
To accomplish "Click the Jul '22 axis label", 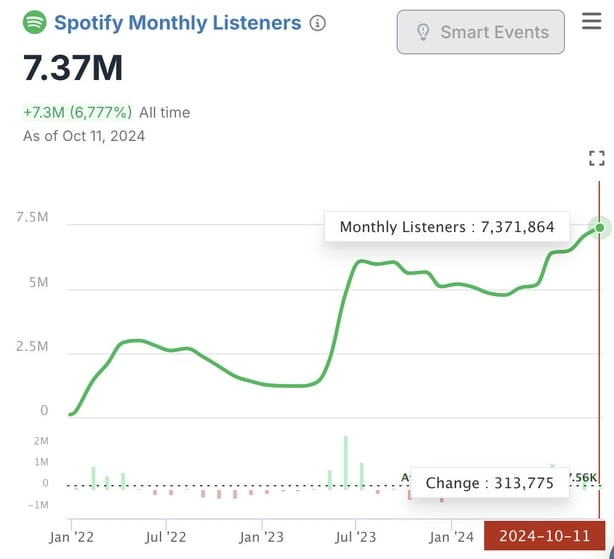I will 166,537.
